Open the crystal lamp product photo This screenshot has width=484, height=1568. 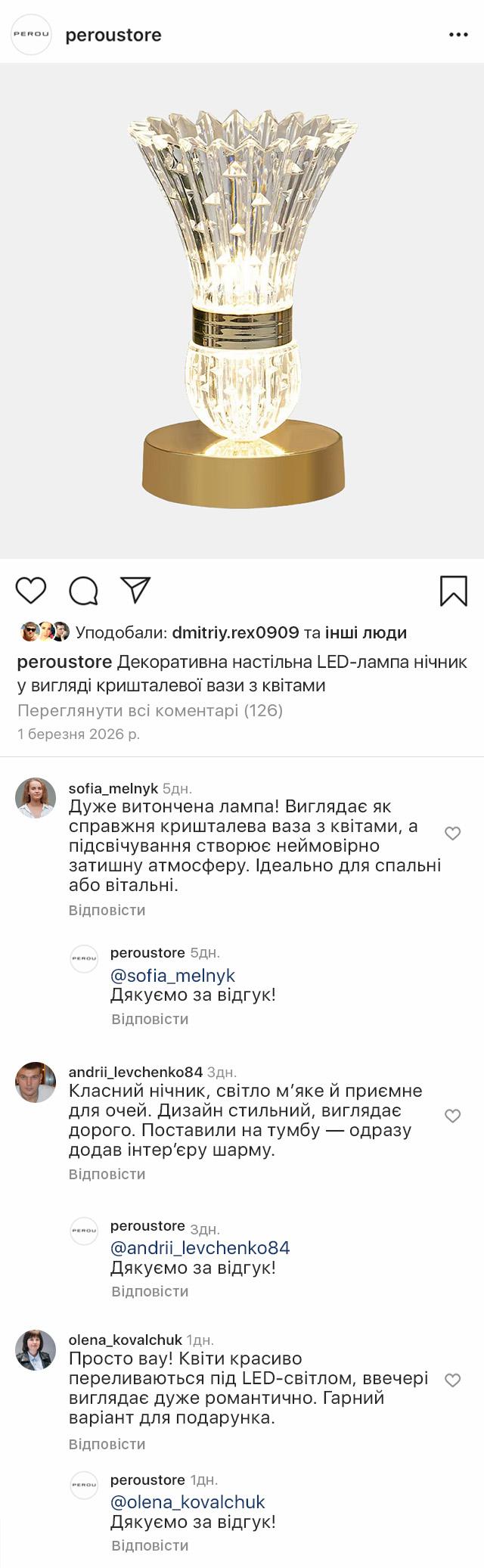pyautogui.click(x=242, y=310)
